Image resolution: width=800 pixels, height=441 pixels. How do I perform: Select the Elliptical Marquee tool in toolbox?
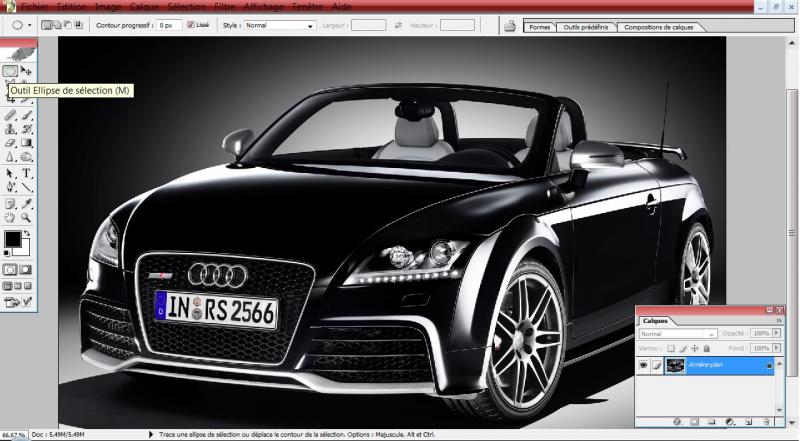tap(10, 70)
